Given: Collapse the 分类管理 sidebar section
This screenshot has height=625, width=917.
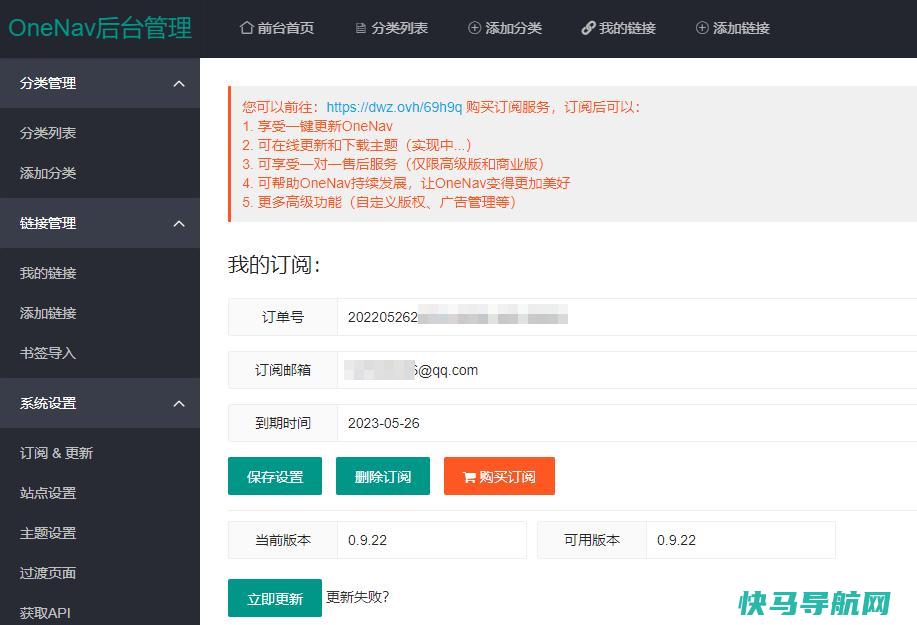Looking at the screenshot, I should (179, 84).
